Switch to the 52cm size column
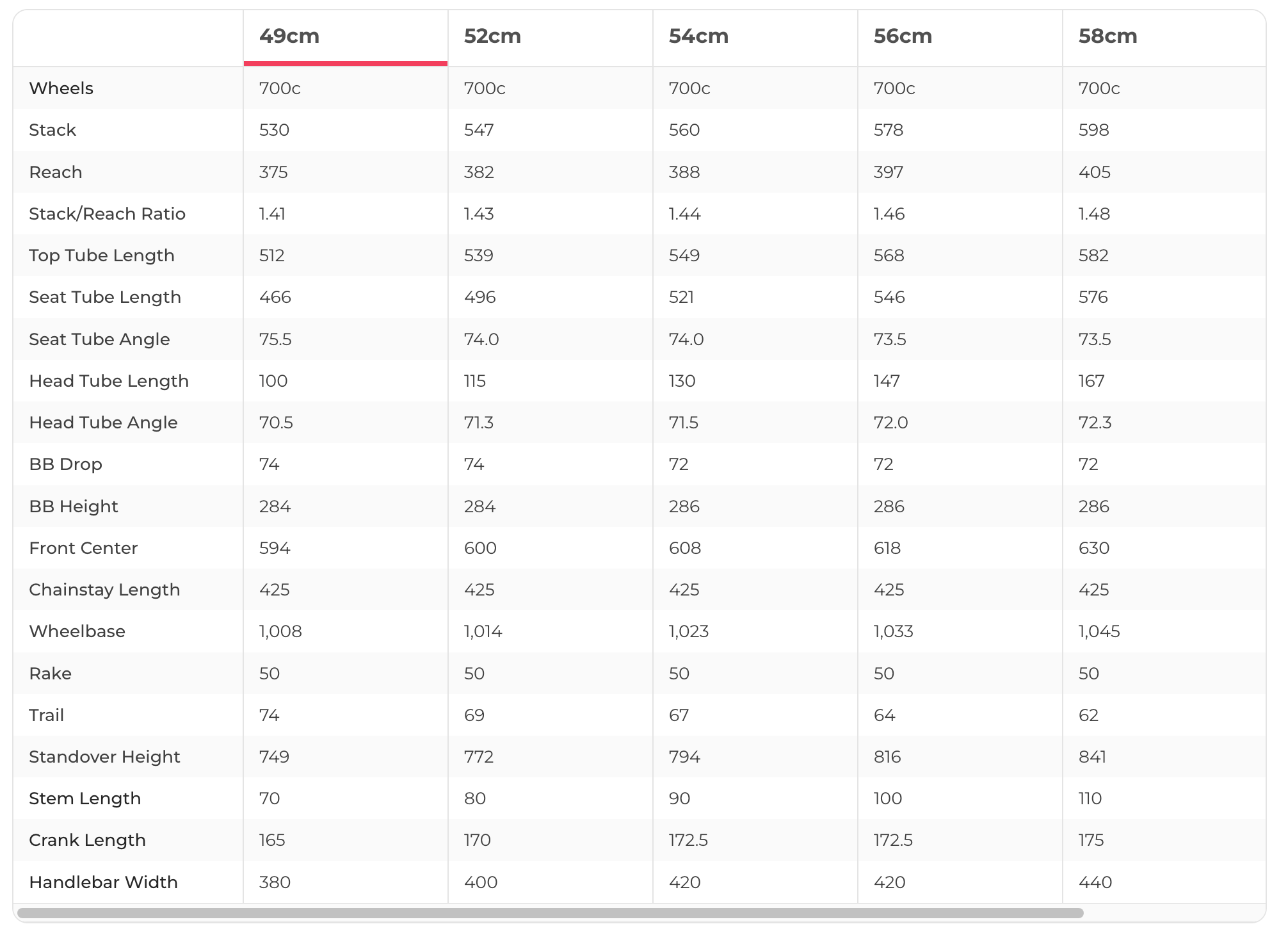The image size is (1288, 940). coord(492,36)
